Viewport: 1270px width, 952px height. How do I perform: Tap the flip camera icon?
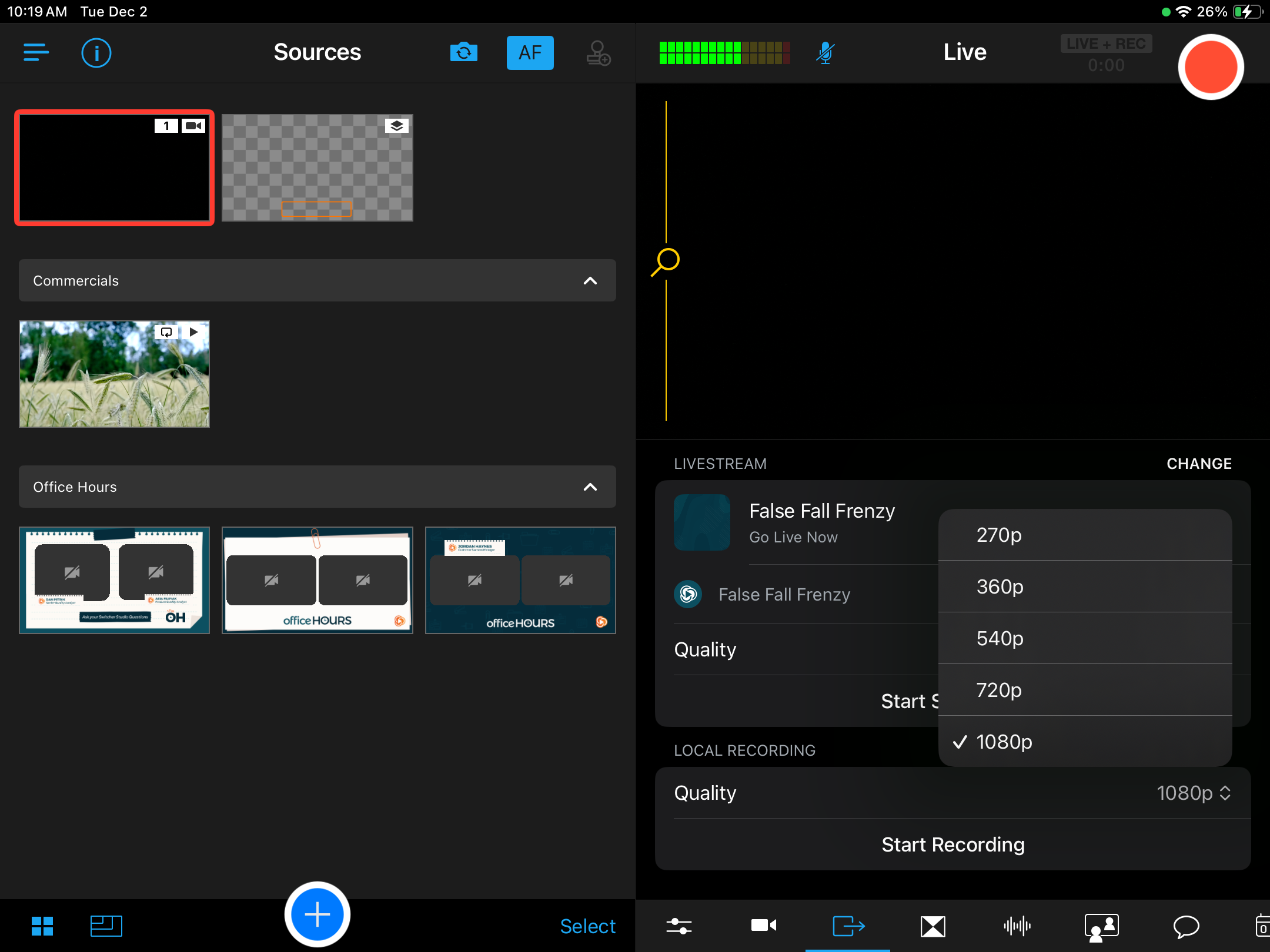(463, 53)
